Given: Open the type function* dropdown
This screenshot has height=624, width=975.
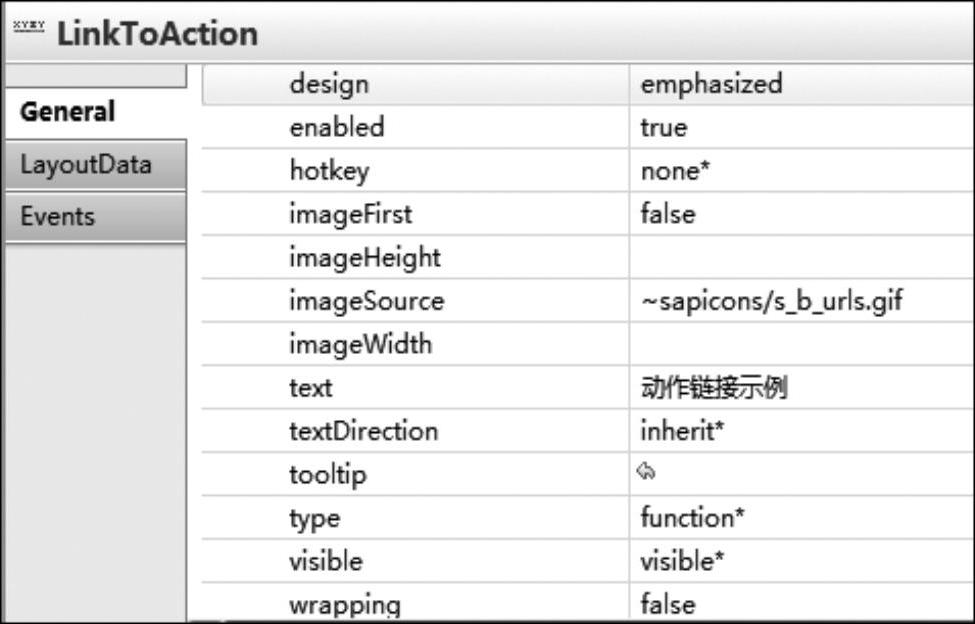Looking at the screenshot, I should coord(802,518).
